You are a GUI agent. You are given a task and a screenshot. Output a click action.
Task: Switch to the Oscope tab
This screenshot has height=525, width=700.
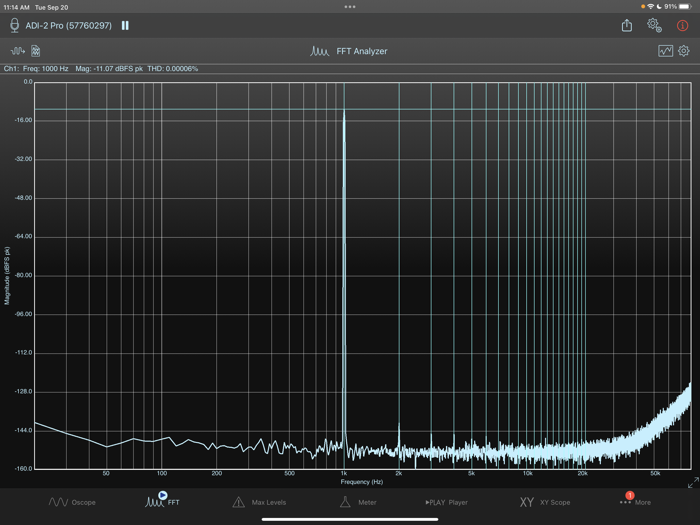pyautogui.click(x=72, y=502)
